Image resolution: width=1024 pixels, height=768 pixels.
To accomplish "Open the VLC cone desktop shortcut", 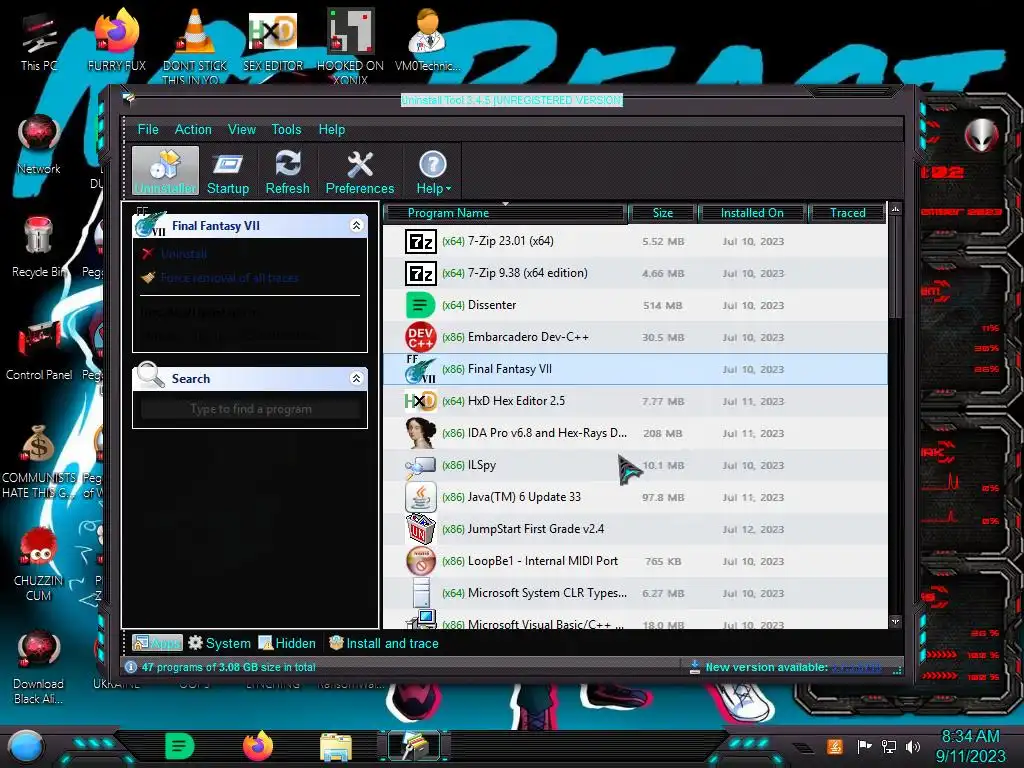I will (195, 46).
